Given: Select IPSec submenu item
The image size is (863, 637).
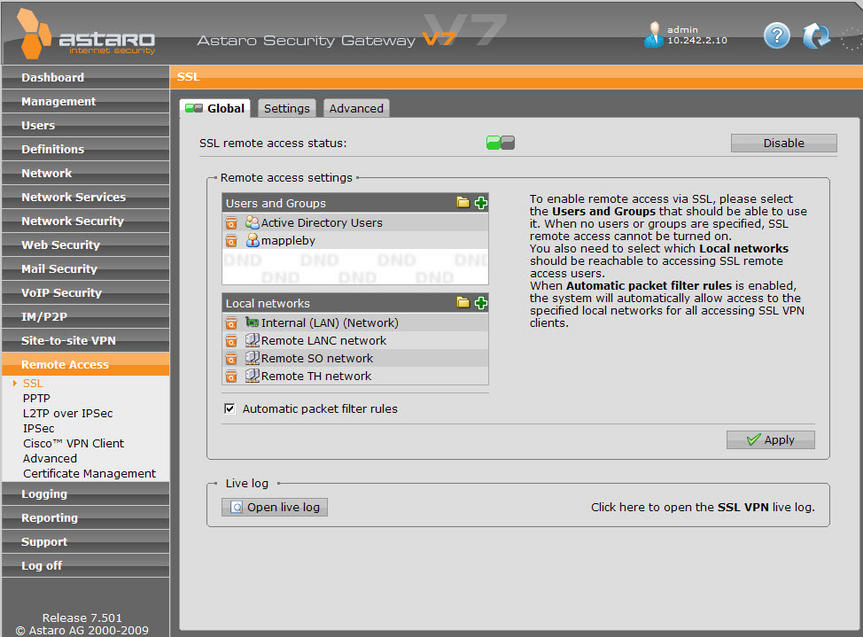Looking at the screenshot, I should [x=39, y=428].
